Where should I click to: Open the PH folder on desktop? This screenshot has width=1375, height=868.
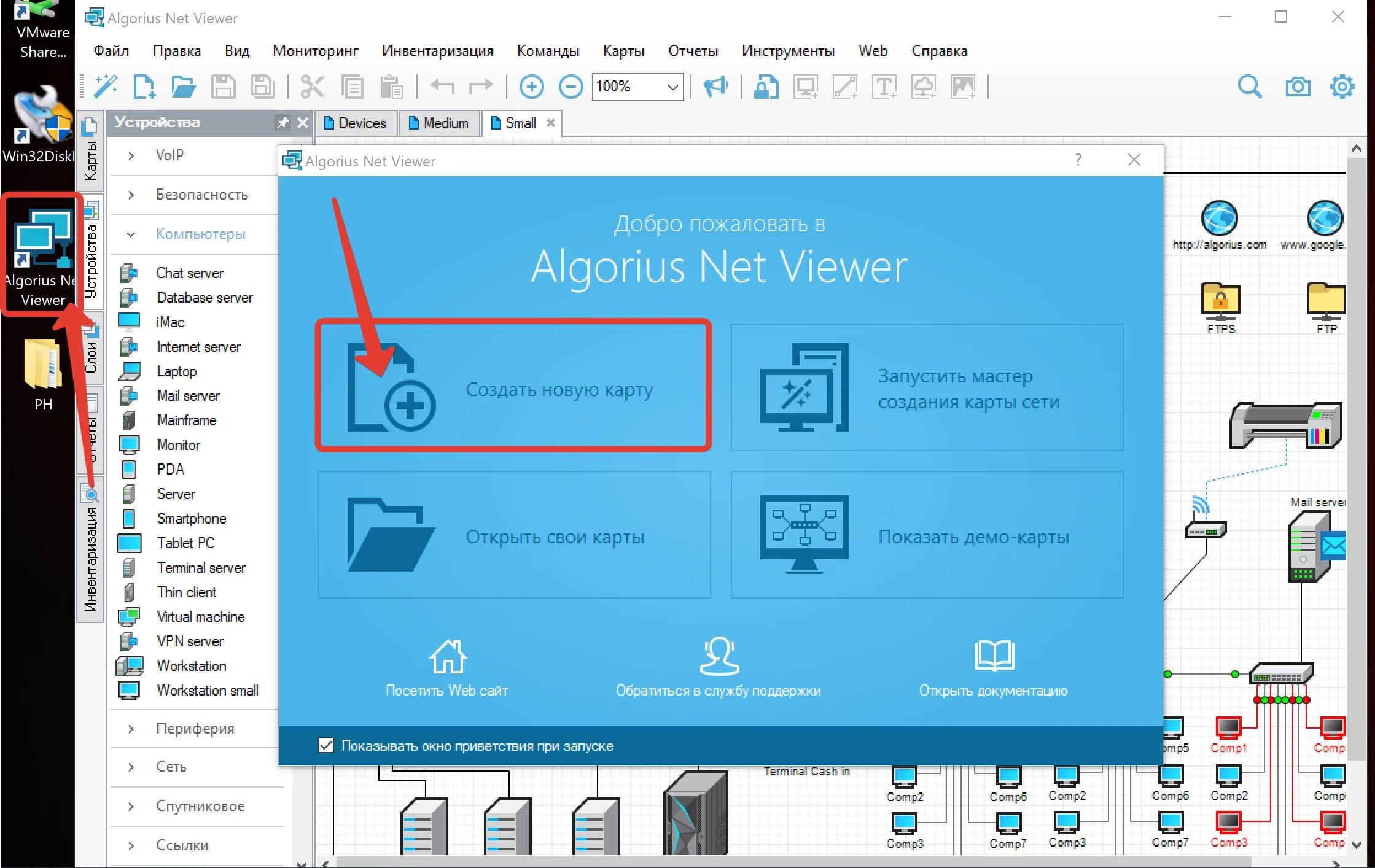pyautogui.click(x=43, y=374)
